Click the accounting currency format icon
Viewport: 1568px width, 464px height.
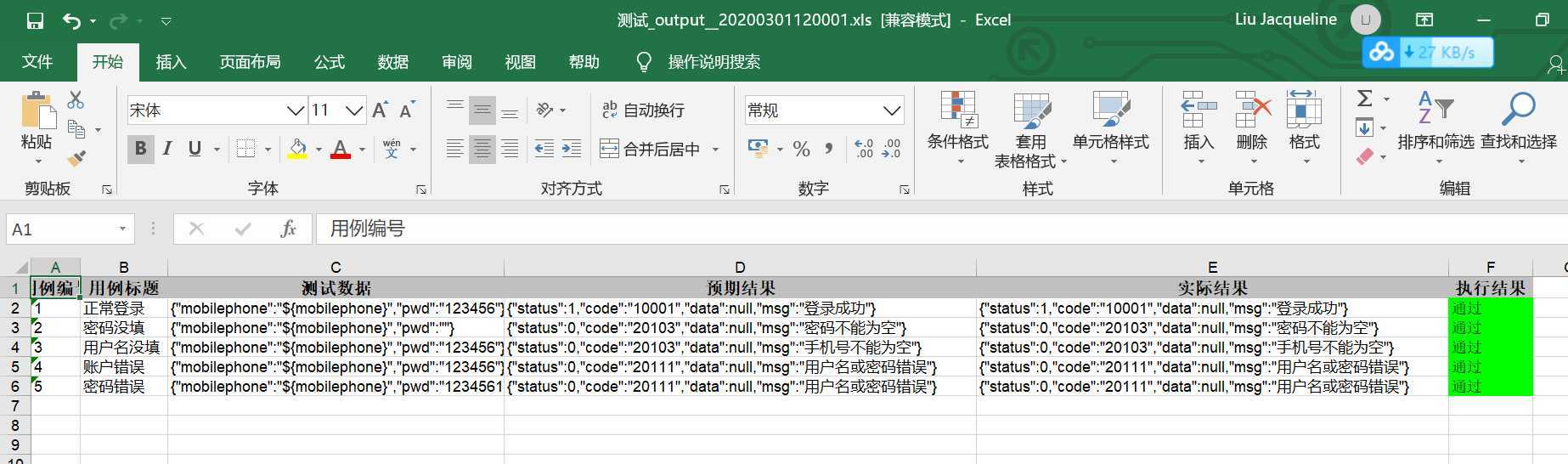(x=758, y=149)
